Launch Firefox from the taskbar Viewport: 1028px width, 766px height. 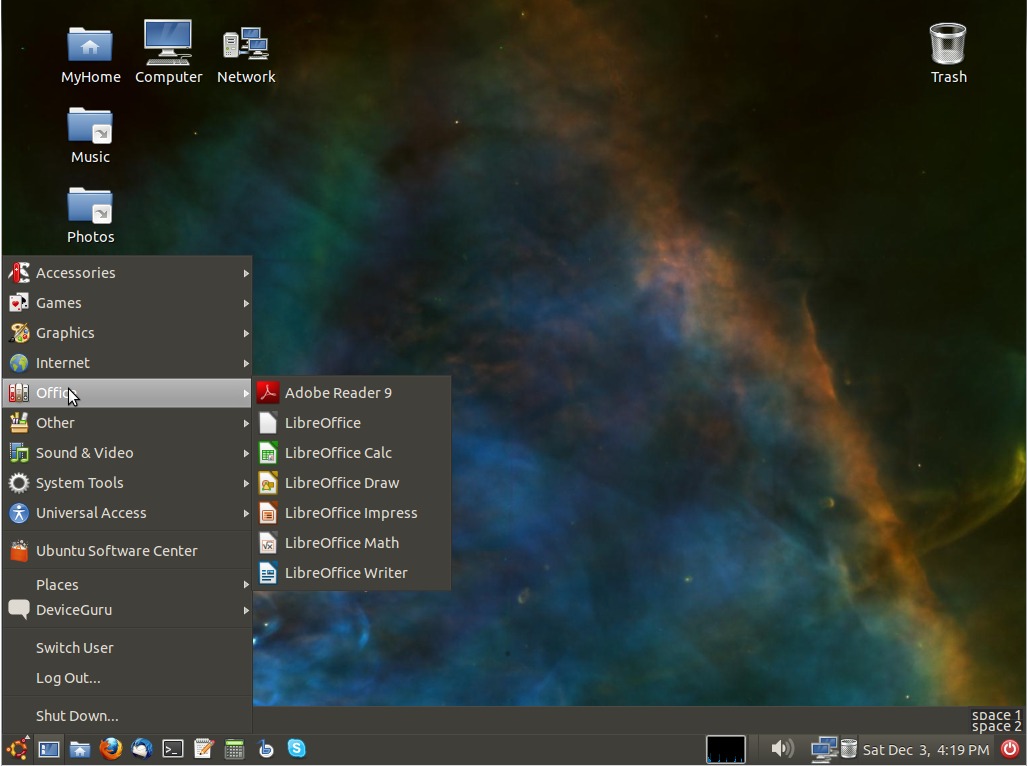click(x=110, y=748)
